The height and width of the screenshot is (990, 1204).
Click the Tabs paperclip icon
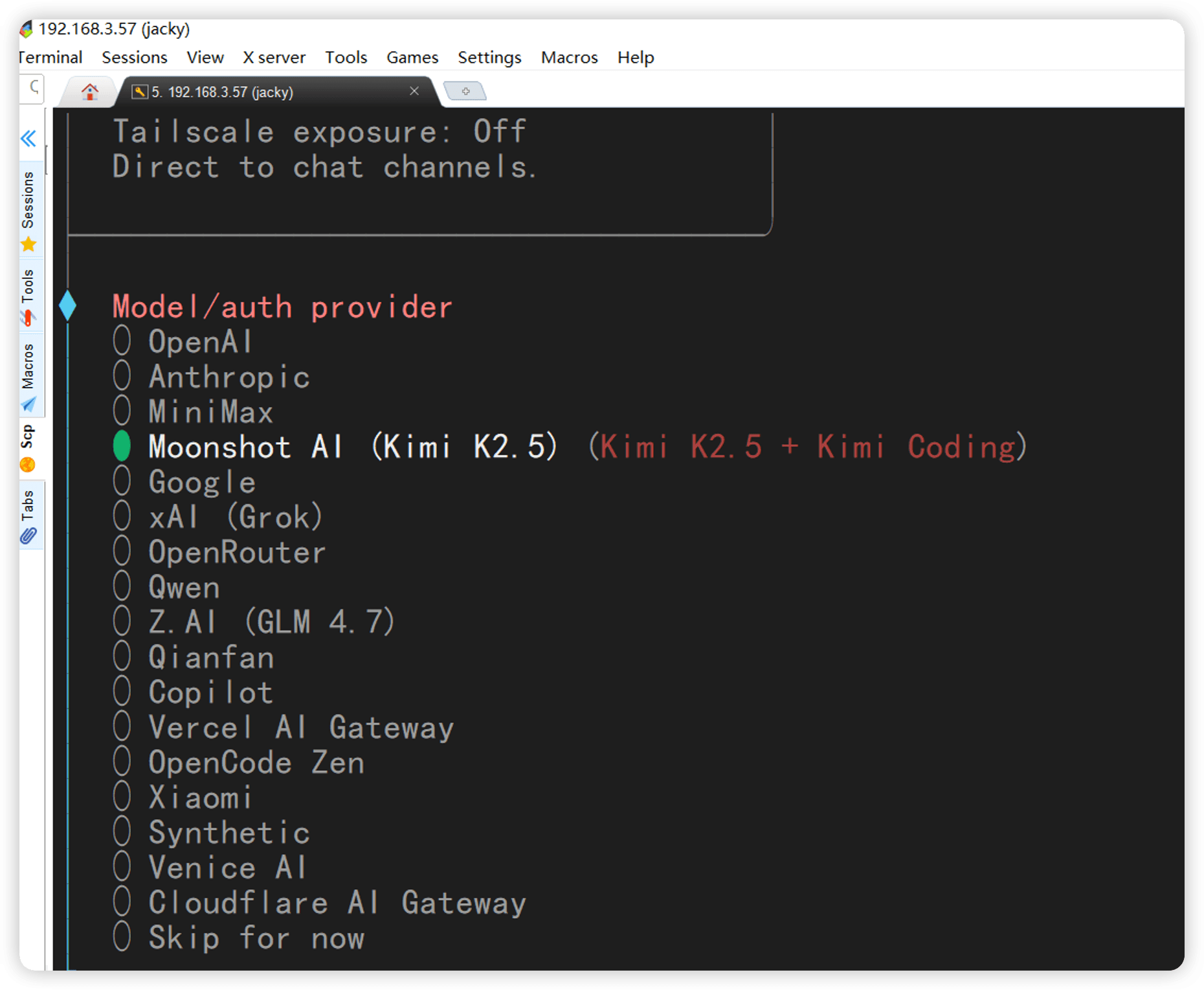(x=28, y=536)
